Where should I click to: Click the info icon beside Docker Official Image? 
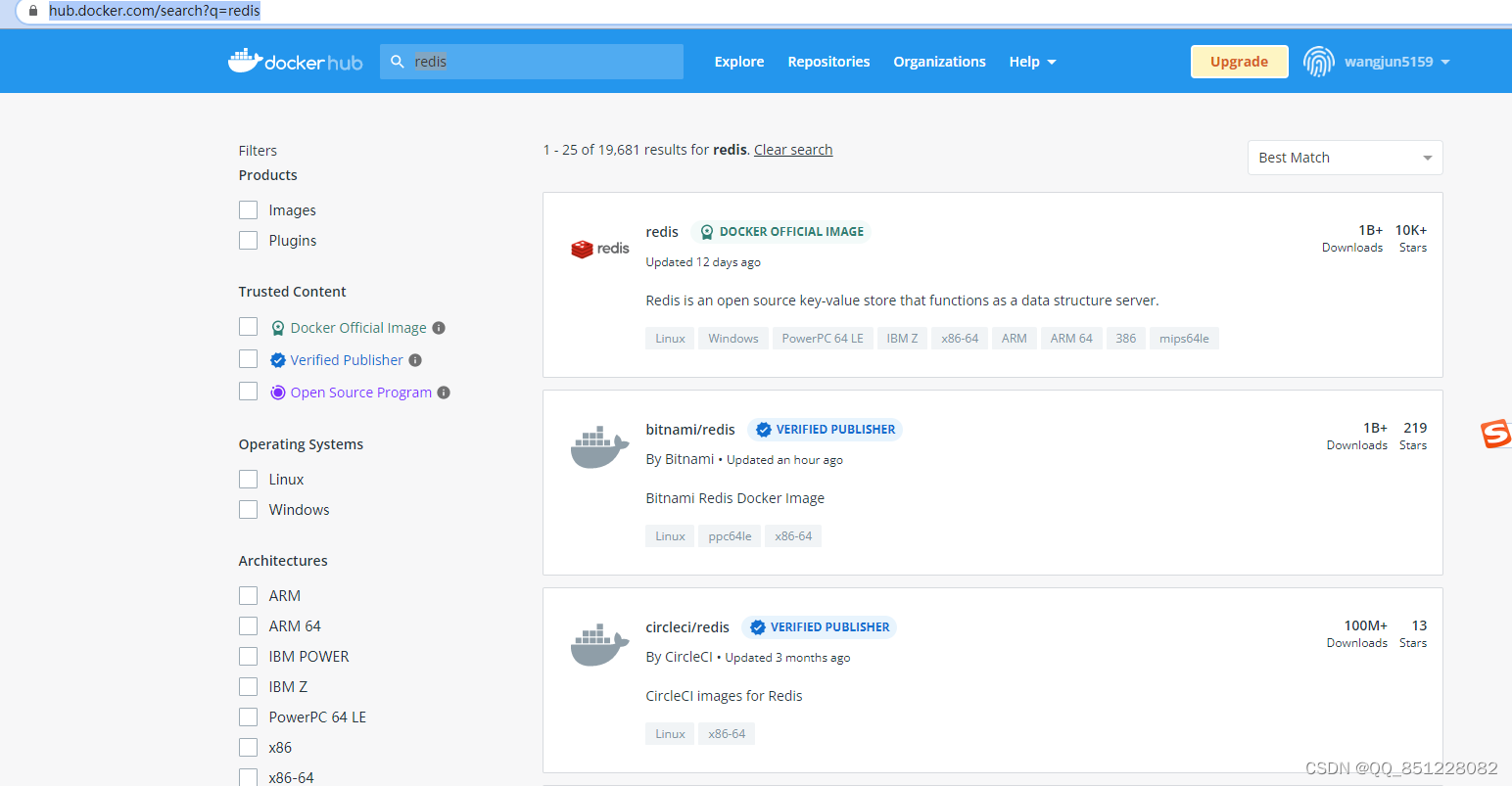tap(439, 328)
